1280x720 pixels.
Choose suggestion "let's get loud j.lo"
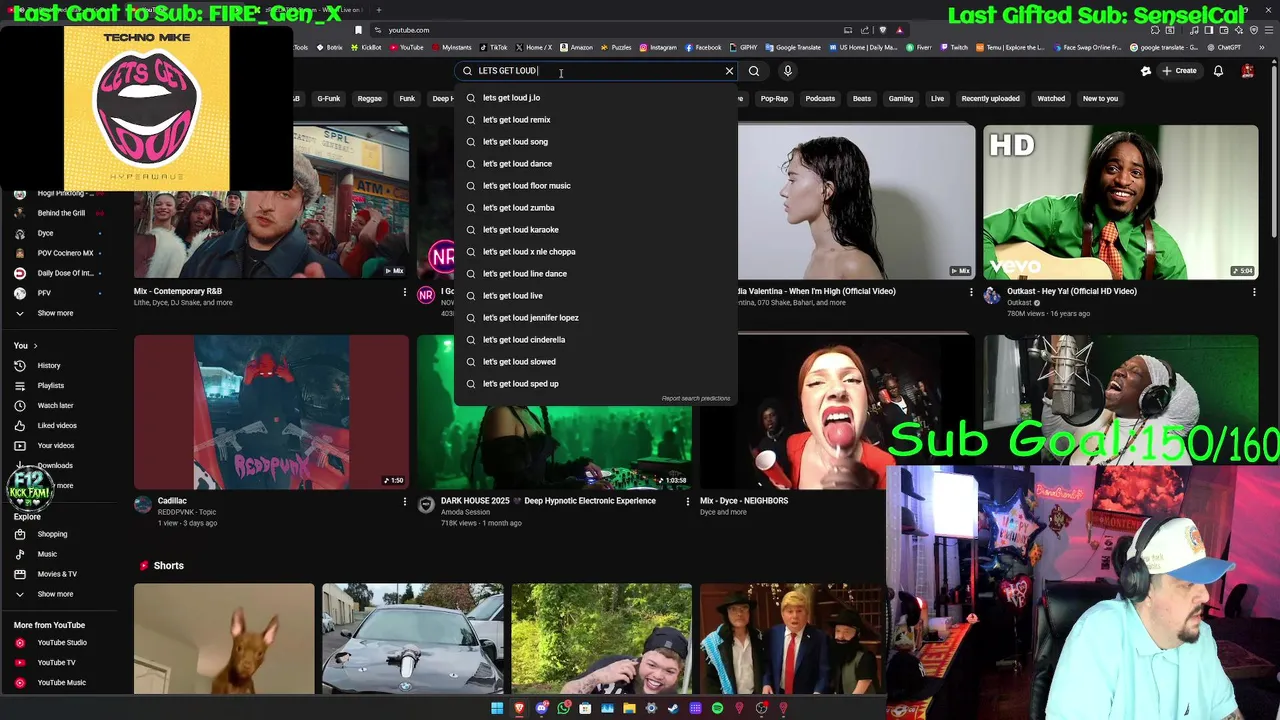click(x=596, y=98)
